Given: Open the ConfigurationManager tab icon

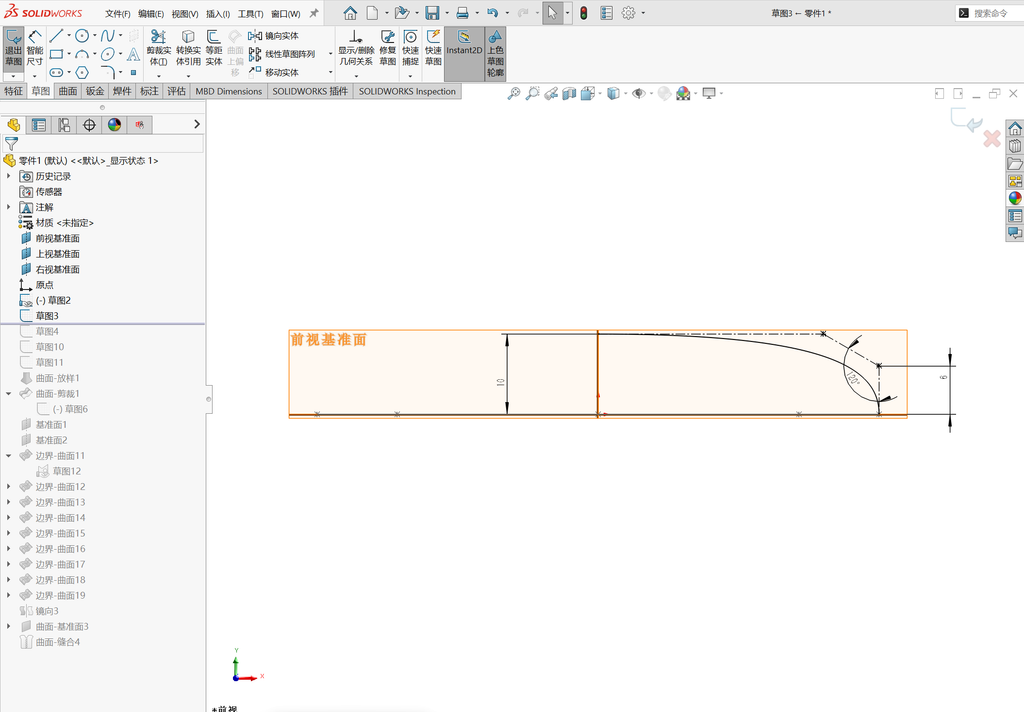Looking at the screenshot, I should tap(64, 125).
